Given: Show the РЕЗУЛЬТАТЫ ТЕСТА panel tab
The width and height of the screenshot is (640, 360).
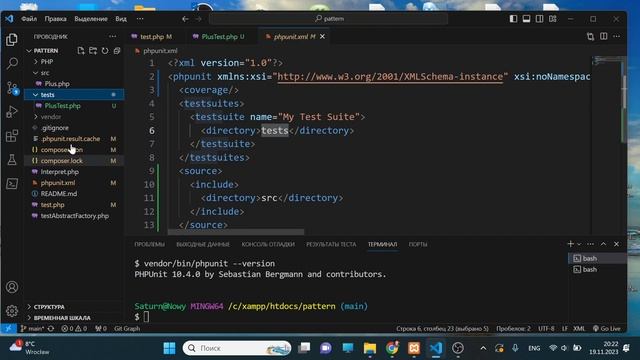Looking at the screenshot, I should [331, 244].
